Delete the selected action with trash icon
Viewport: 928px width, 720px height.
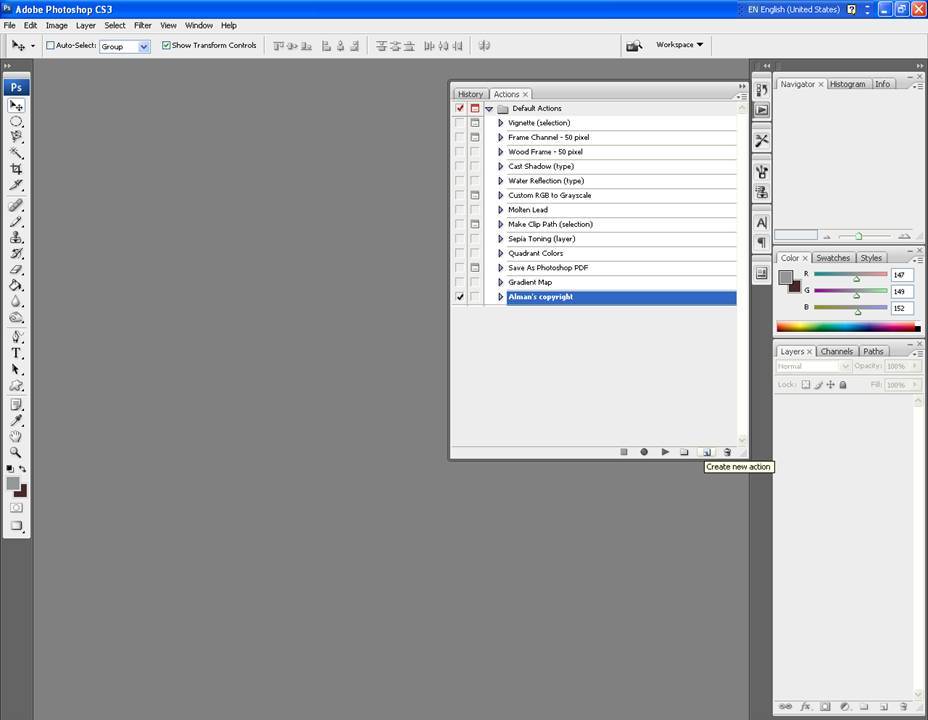coord(727,452)
